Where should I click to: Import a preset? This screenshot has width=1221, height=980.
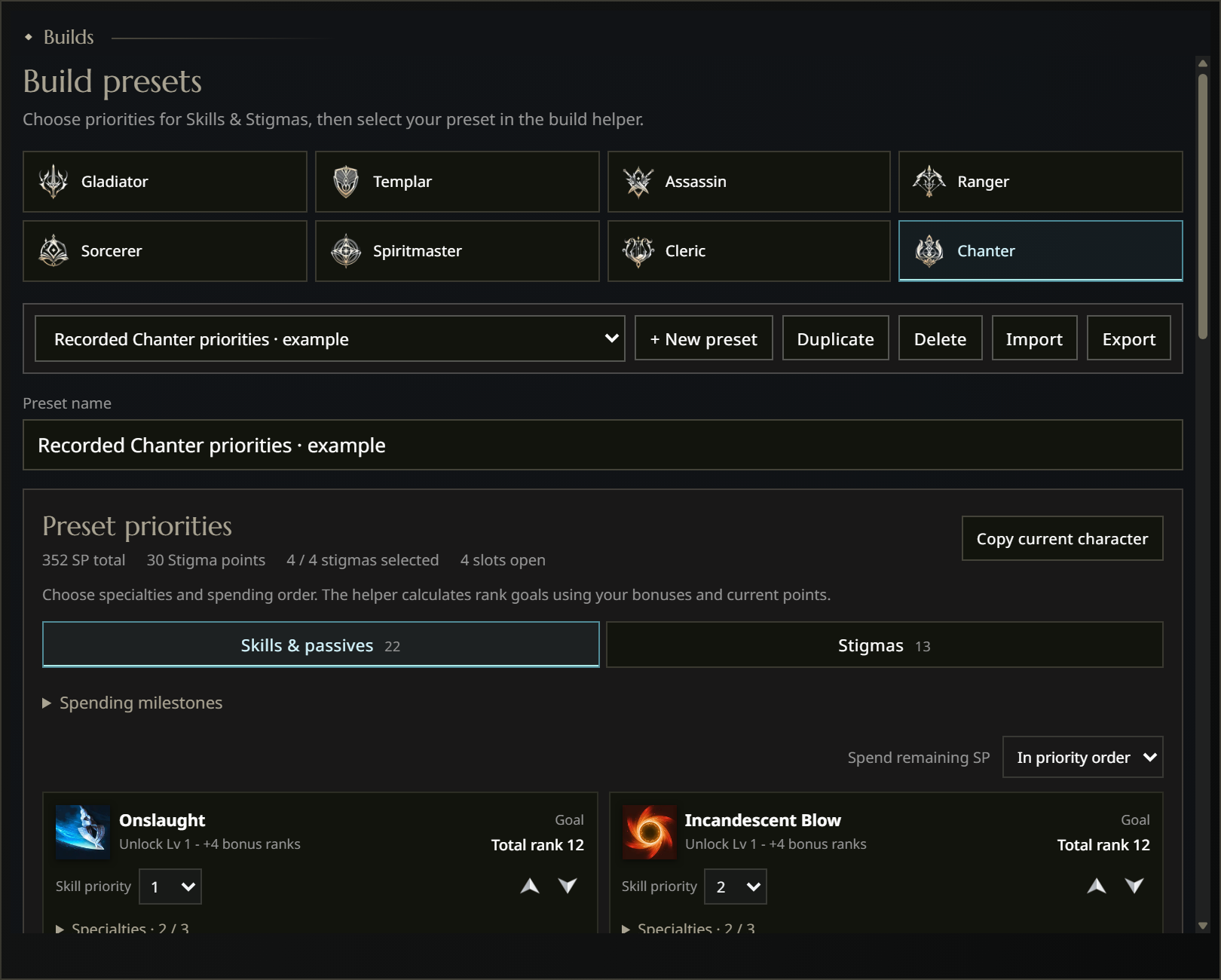click(1035, 338)
